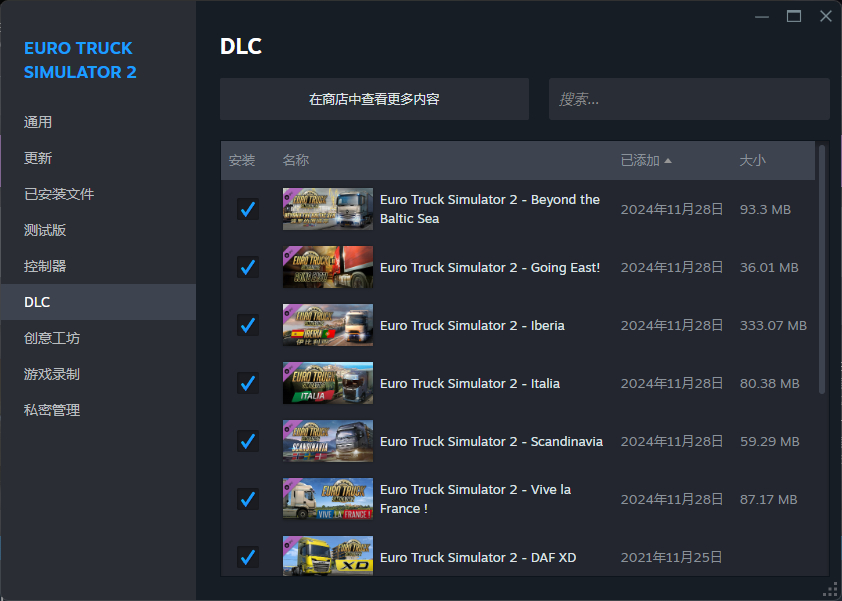
Task: Toggle Vive la France ! checkbox
Action: point(248,499)
